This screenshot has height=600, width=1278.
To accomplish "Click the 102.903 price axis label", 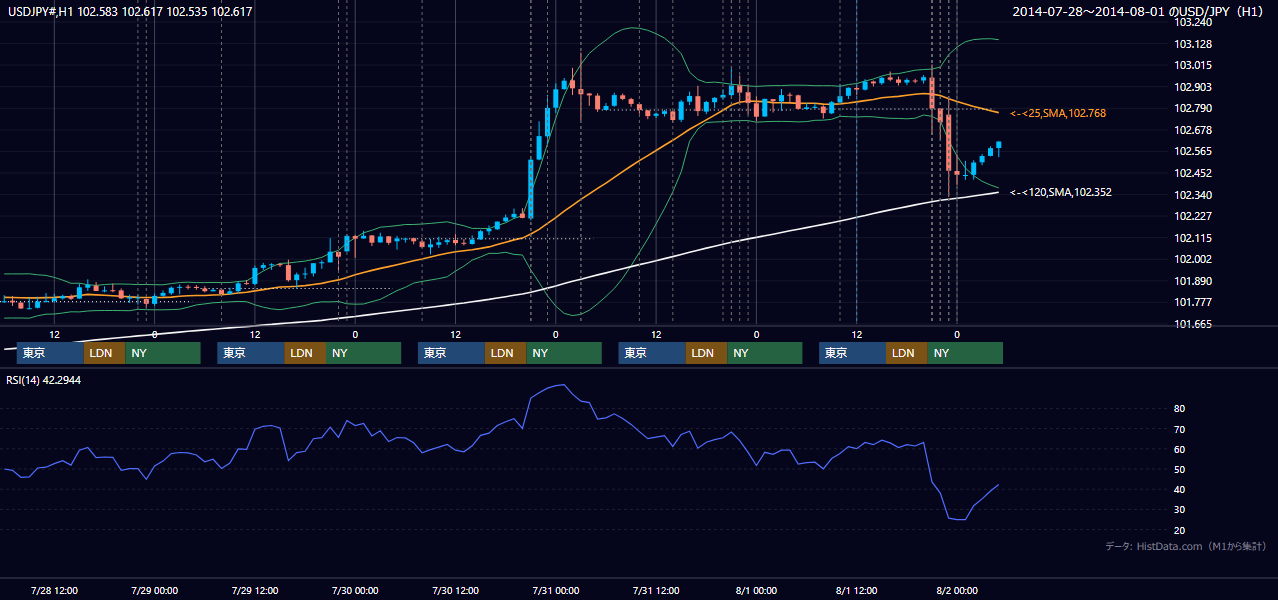I will click(1195, 87).
